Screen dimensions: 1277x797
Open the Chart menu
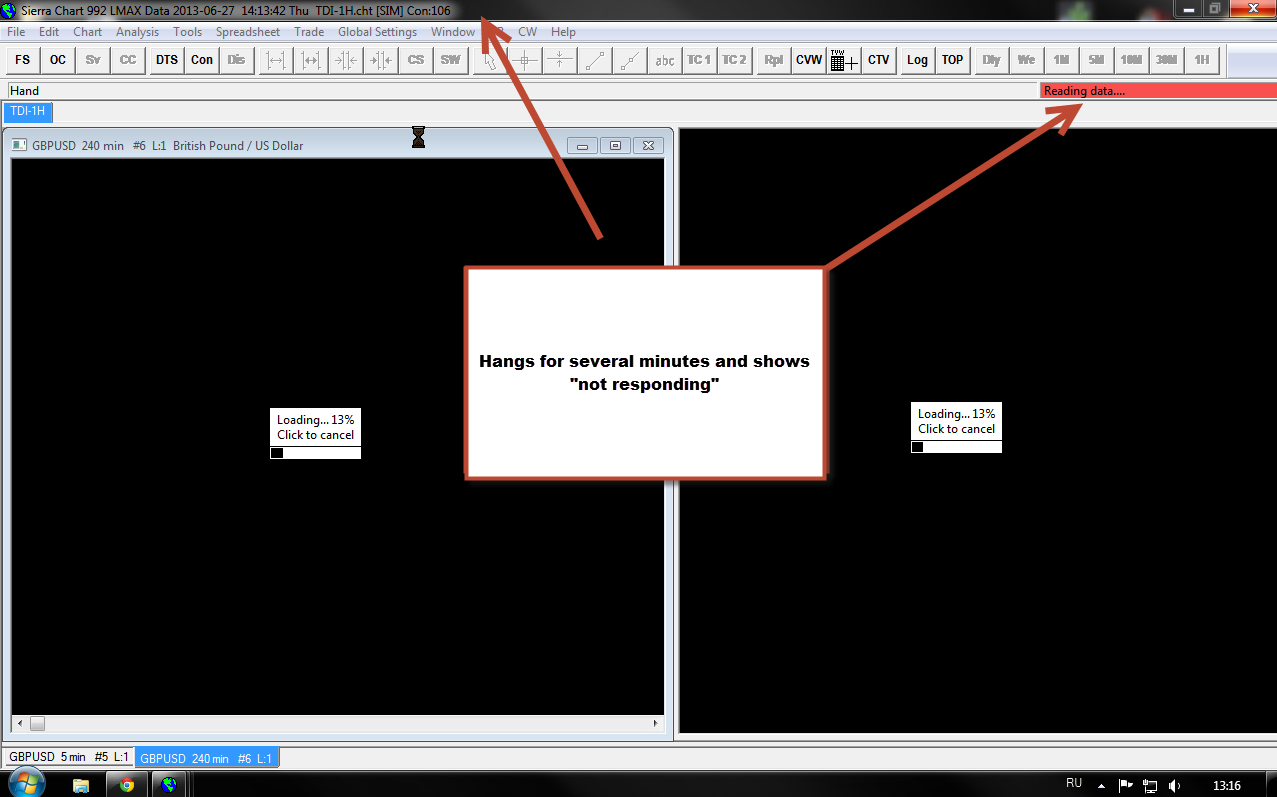[x=88, y=32]
